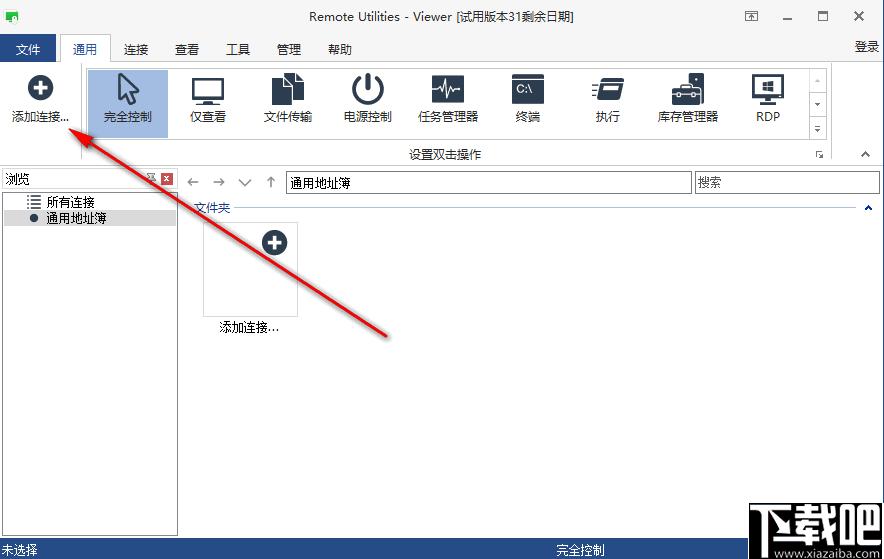Click 未选择 in the status bar
The height and width of the screenshot is (559, 884).
pos(19,550)
